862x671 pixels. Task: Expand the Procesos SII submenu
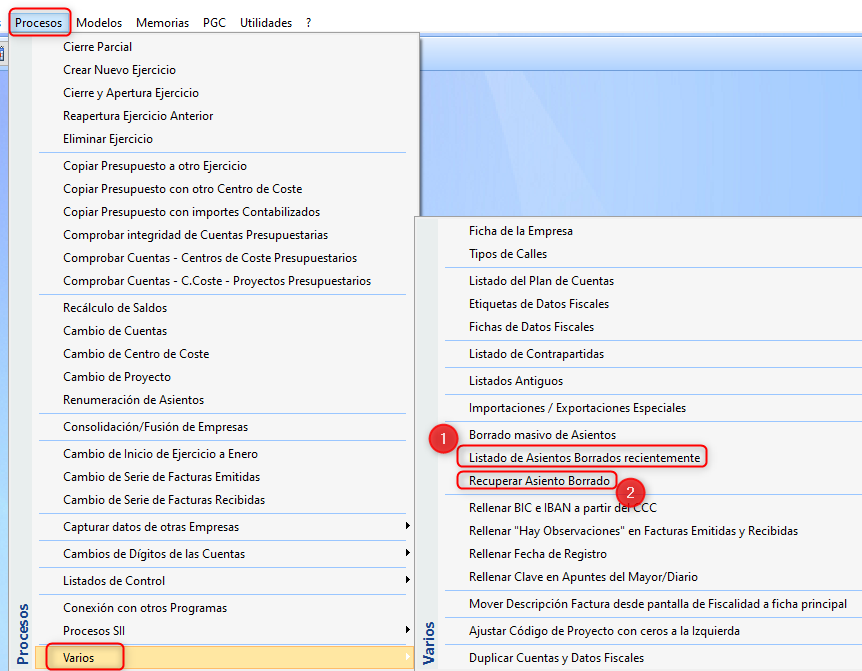[x=94, y=631]
